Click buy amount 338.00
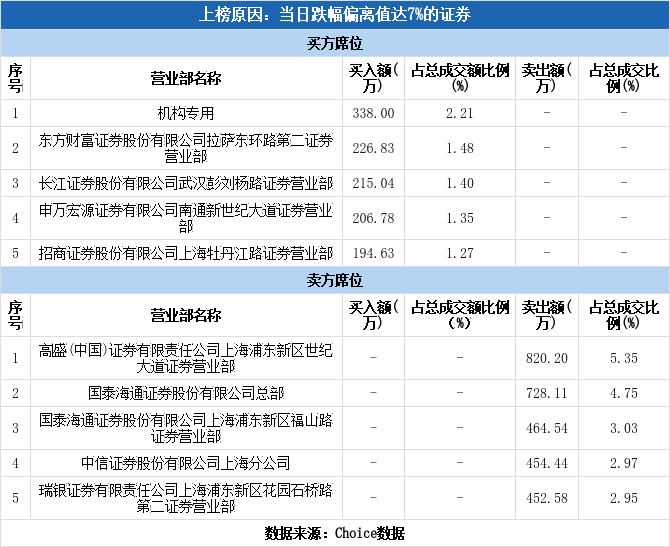 click(373, 113)
